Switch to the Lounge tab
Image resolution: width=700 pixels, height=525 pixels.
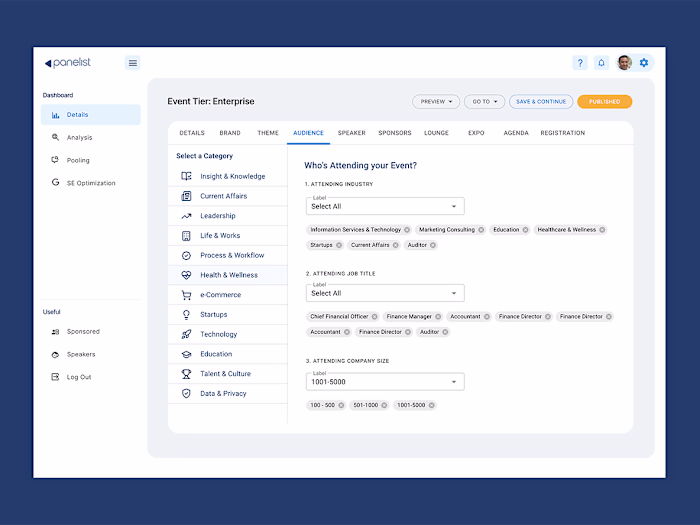[x=436, y=133]
